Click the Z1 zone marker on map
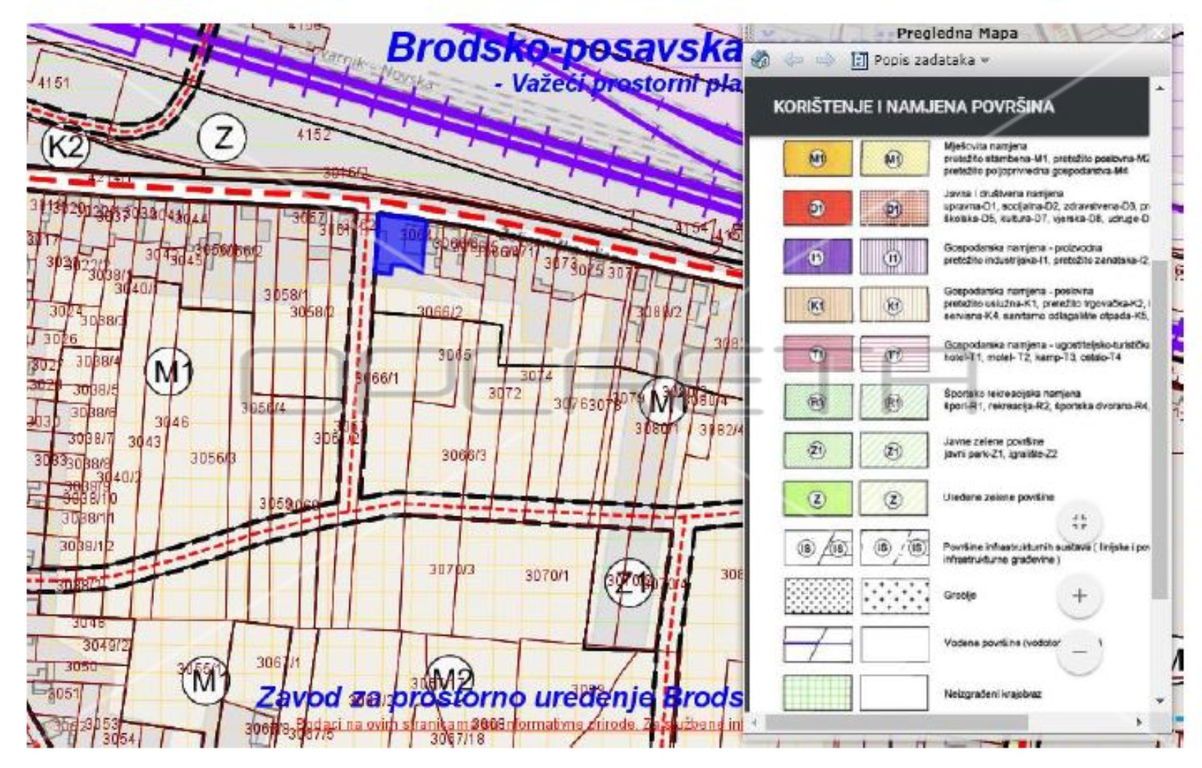The image size is (1202, 768). point(628,577)
